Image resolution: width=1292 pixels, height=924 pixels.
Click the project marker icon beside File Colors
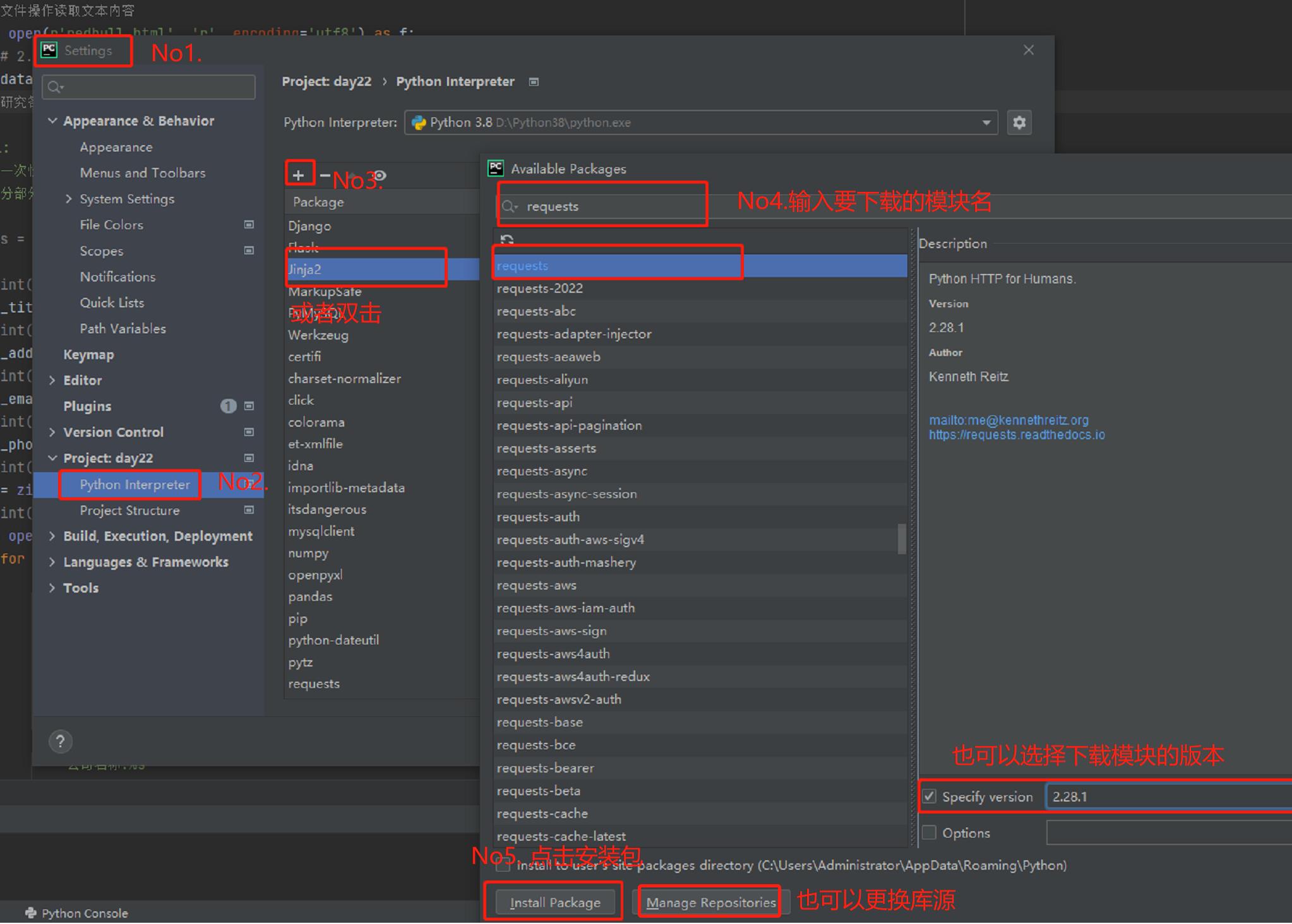click(249, 225)
